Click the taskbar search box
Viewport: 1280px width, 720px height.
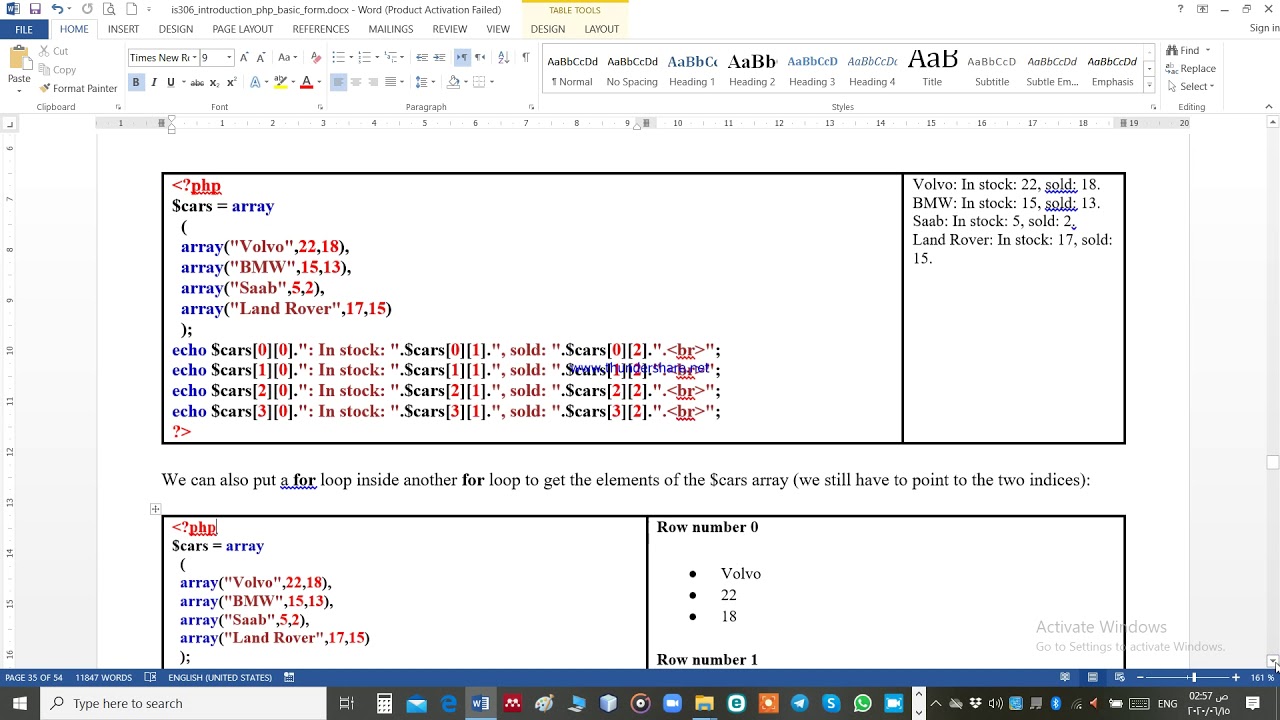point(183,703)
